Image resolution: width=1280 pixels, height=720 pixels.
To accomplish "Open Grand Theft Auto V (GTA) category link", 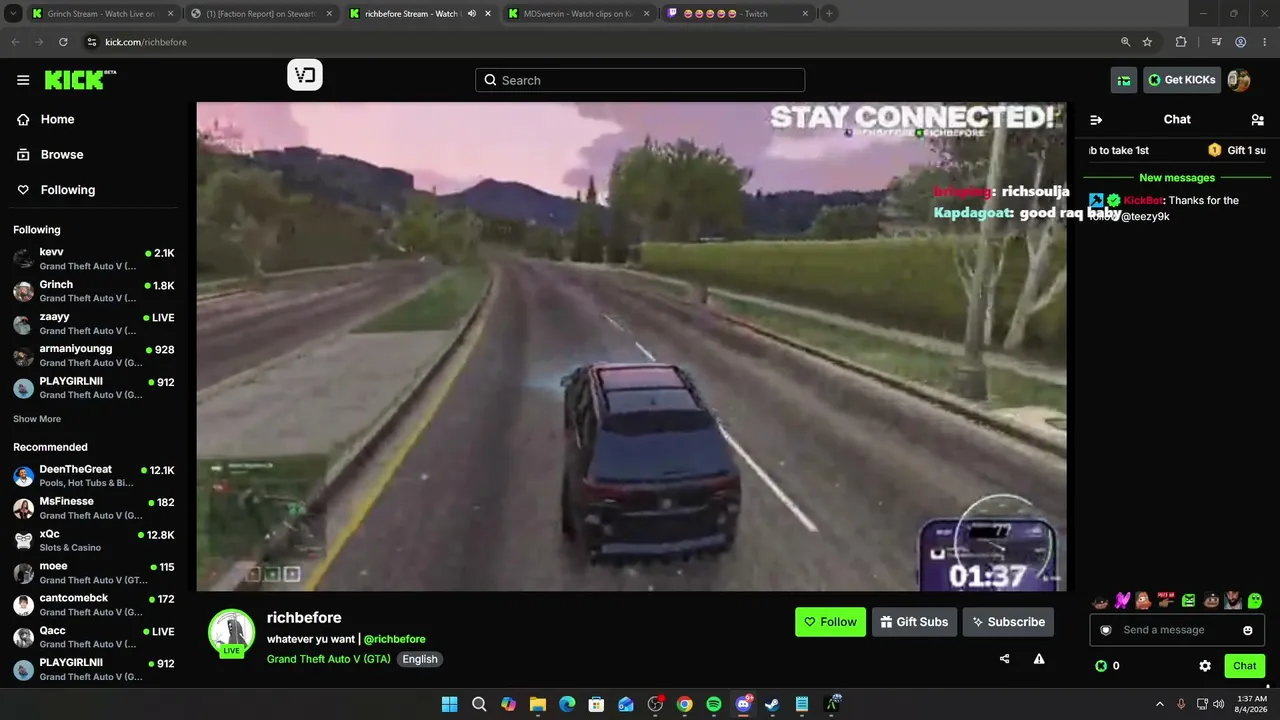I will pos(329,659).
